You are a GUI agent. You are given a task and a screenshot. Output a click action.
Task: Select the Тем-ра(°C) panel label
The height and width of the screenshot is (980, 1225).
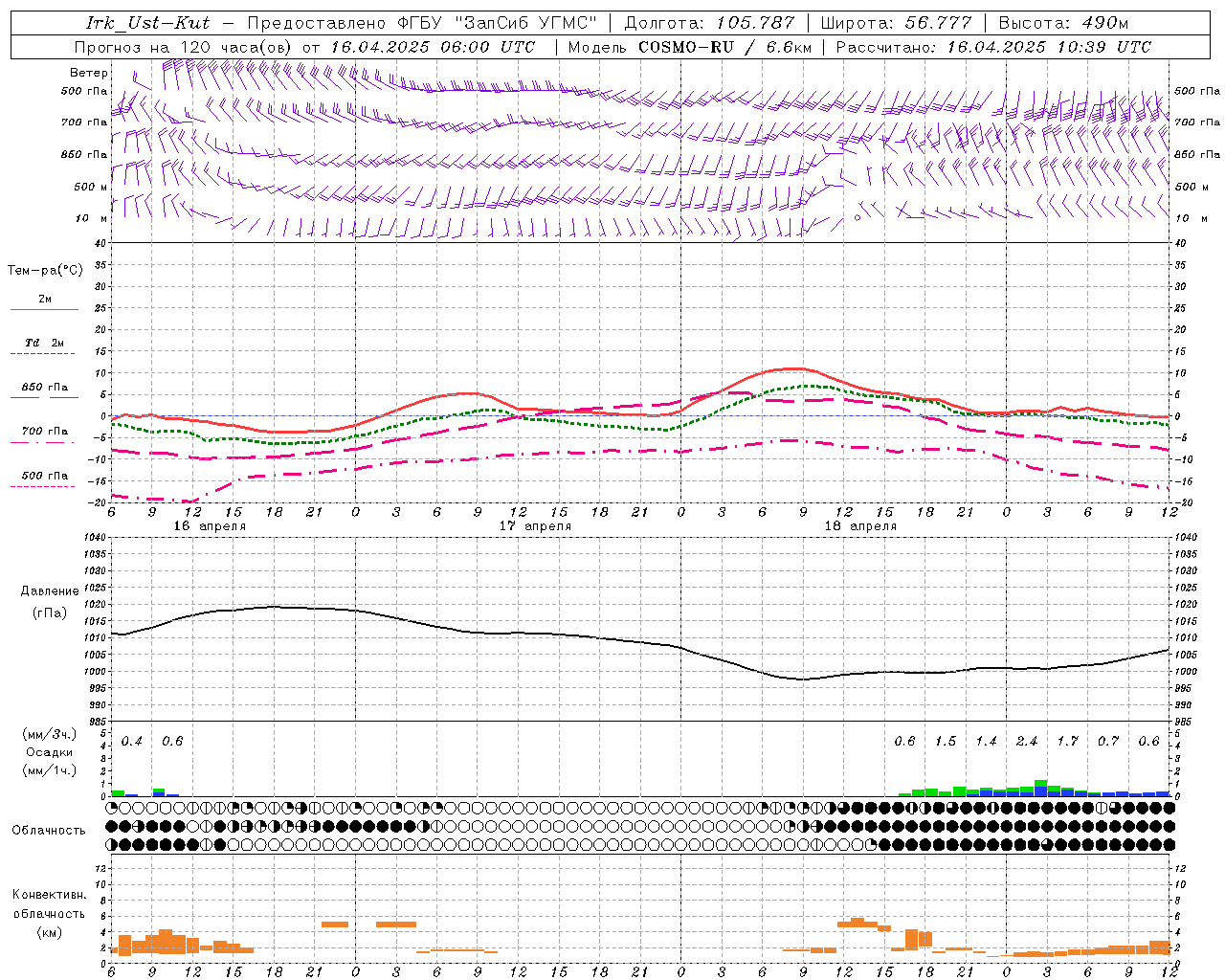[45, 271]
